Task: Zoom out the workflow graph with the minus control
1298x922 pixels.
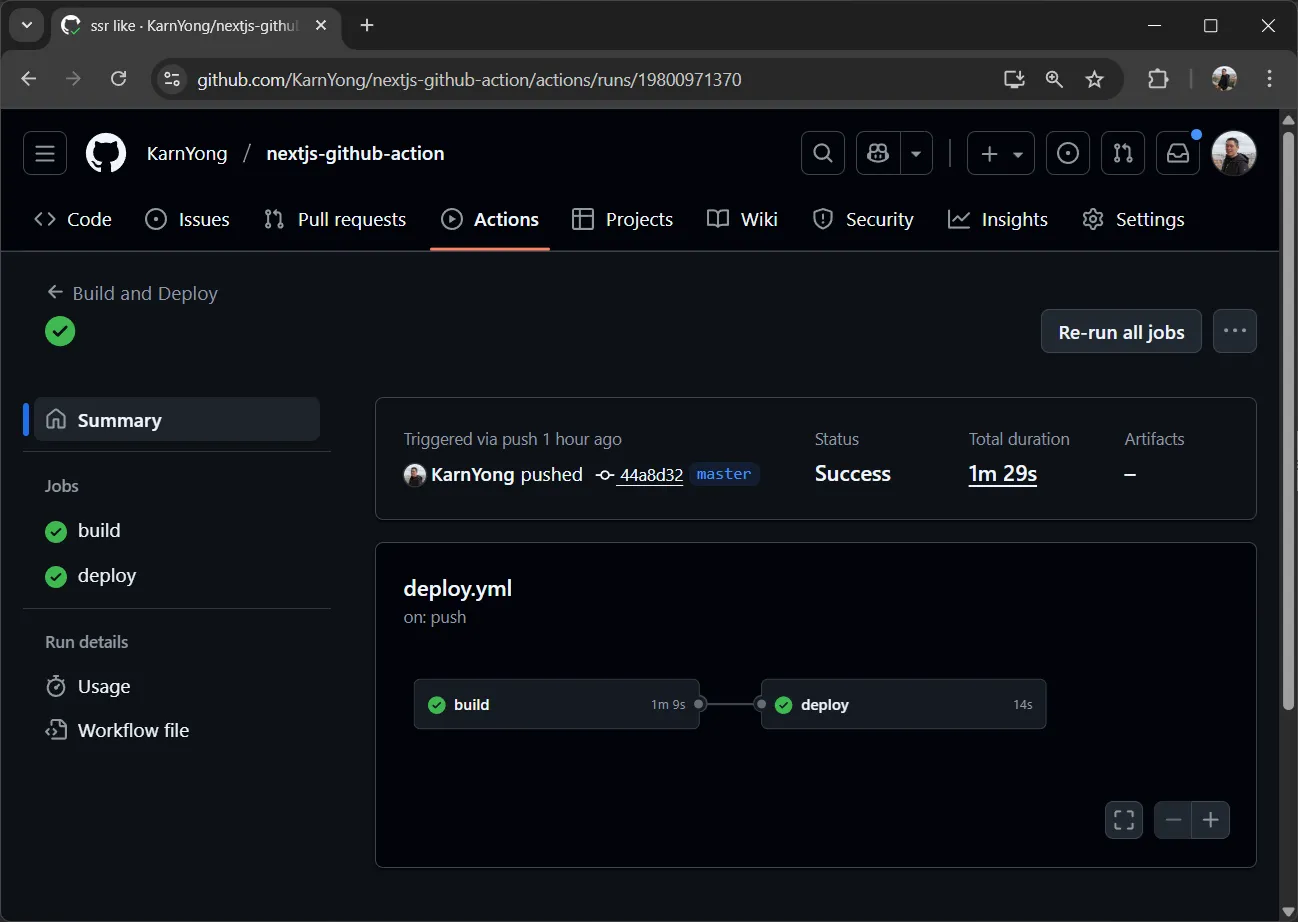Action: point(1173,819)
